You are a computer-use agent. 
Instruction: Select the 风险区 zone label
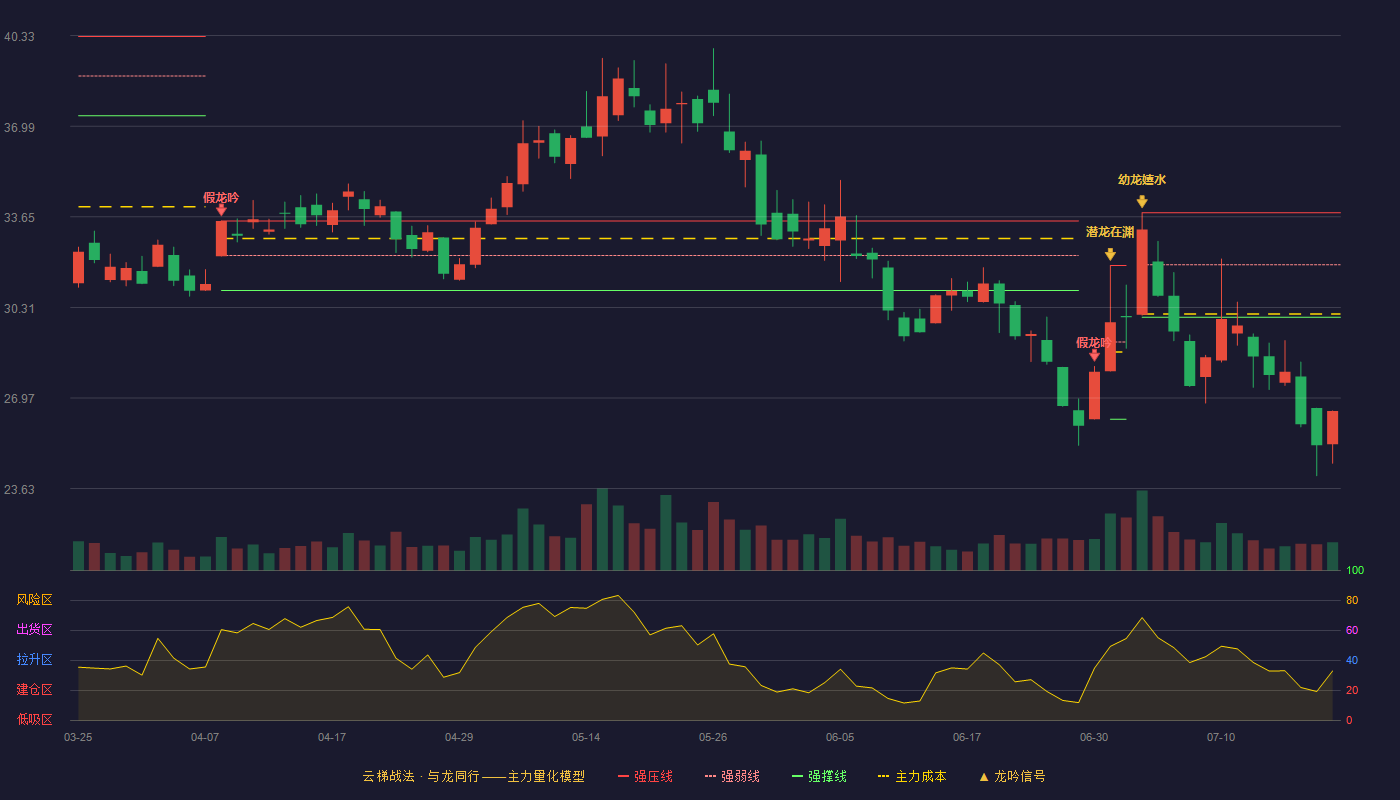[x=34, y=600]
